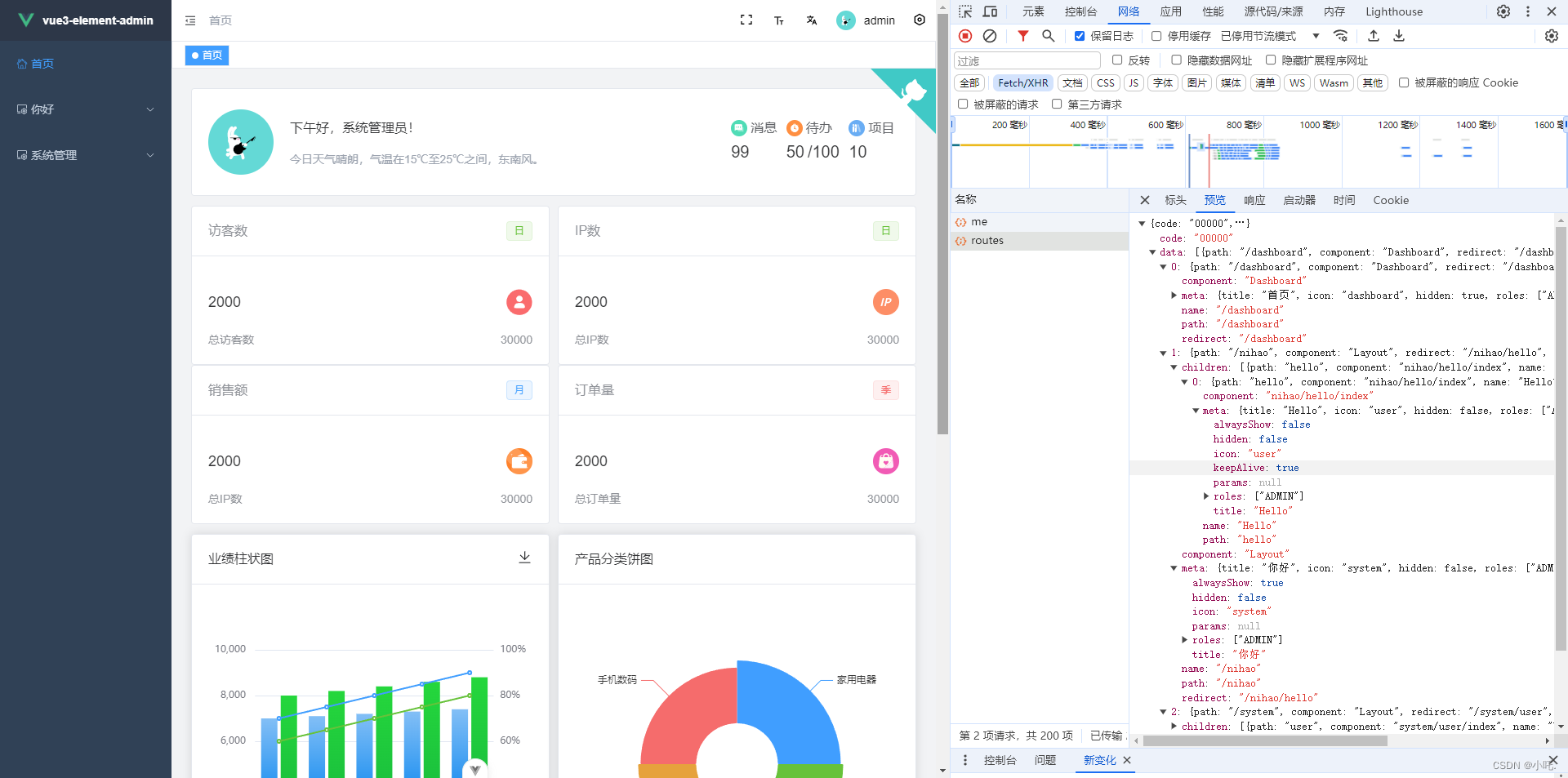Filter requests by Fetch/XHR

point(1022,82)
